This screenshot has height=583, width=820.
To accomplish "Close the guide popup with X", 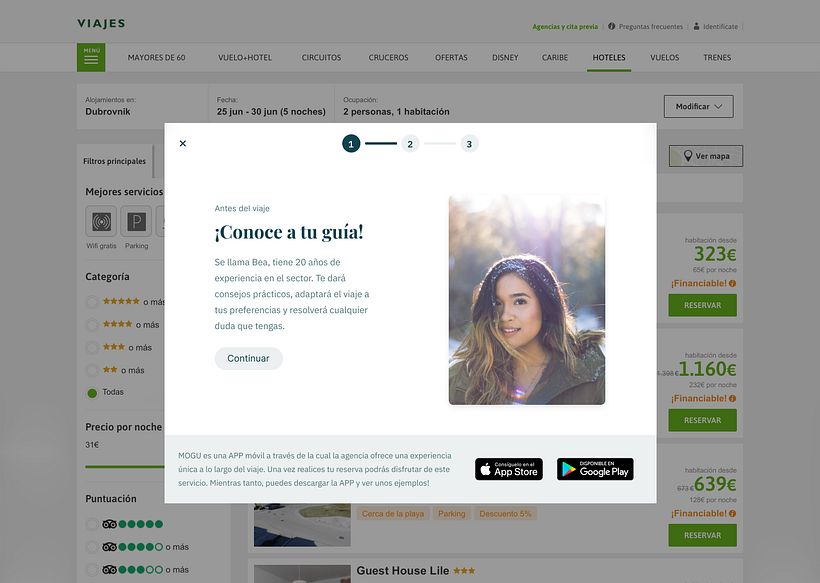I will click(x=183, y=143).
